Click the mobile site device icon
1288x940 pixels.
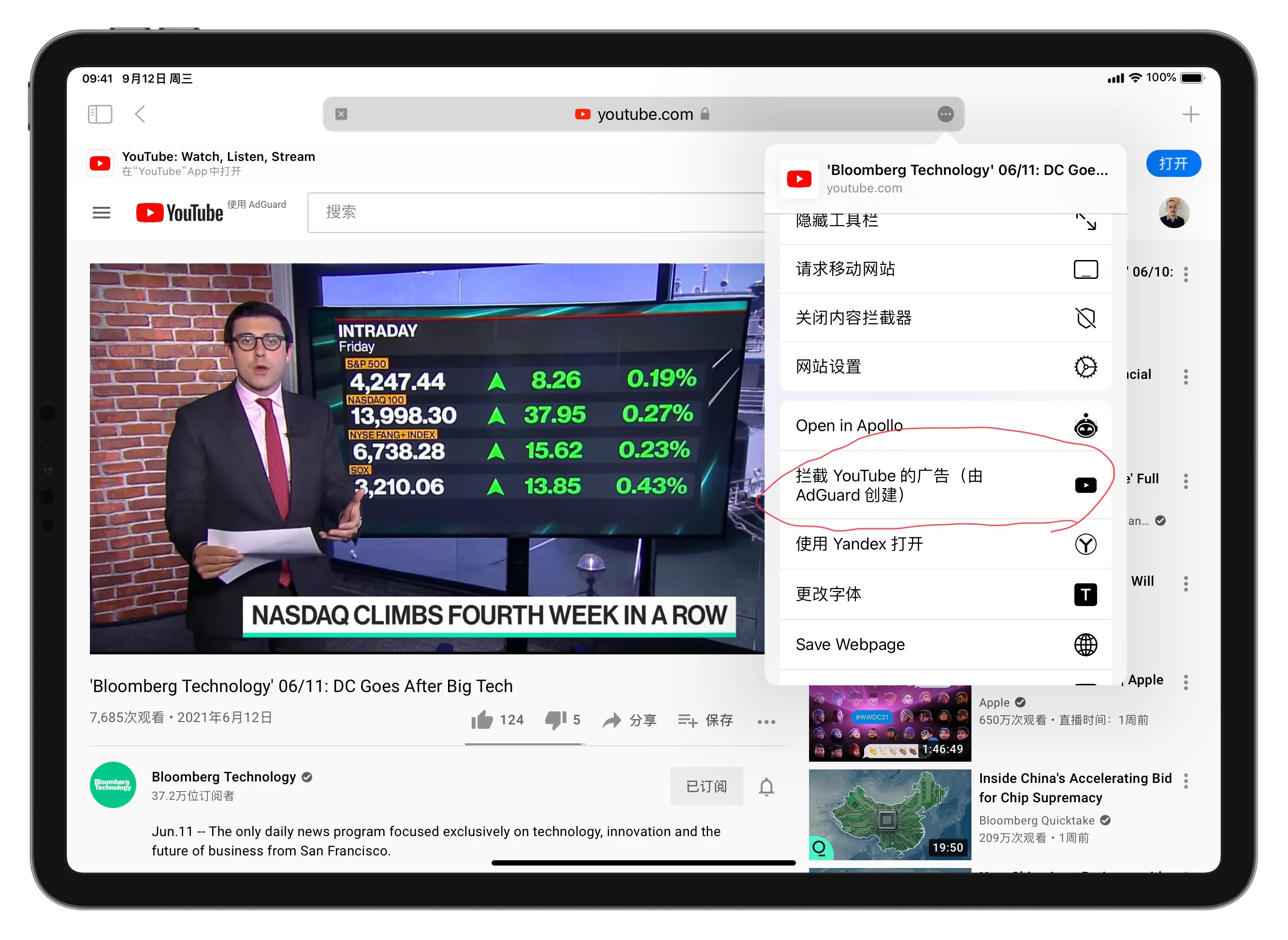pos(1085,269)
